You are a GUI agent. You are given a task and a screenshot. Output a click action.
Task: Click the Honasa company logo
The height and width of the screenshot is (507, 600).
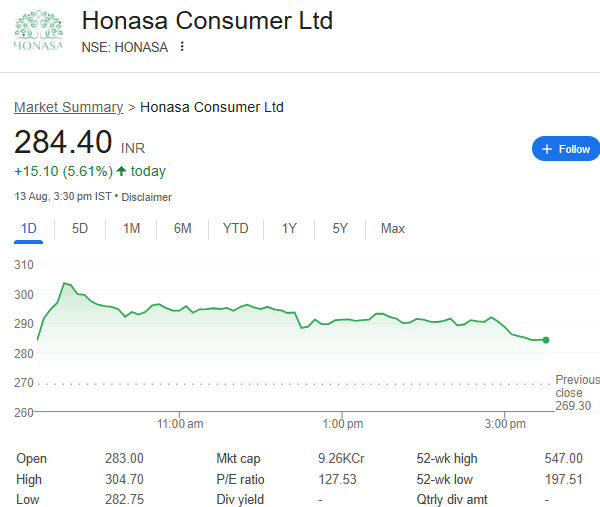click(38, 30)
